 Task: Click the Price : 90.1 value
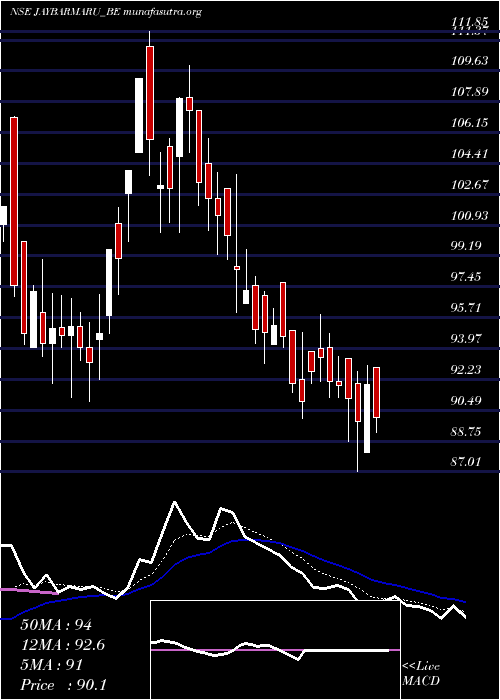coord(63,684)
